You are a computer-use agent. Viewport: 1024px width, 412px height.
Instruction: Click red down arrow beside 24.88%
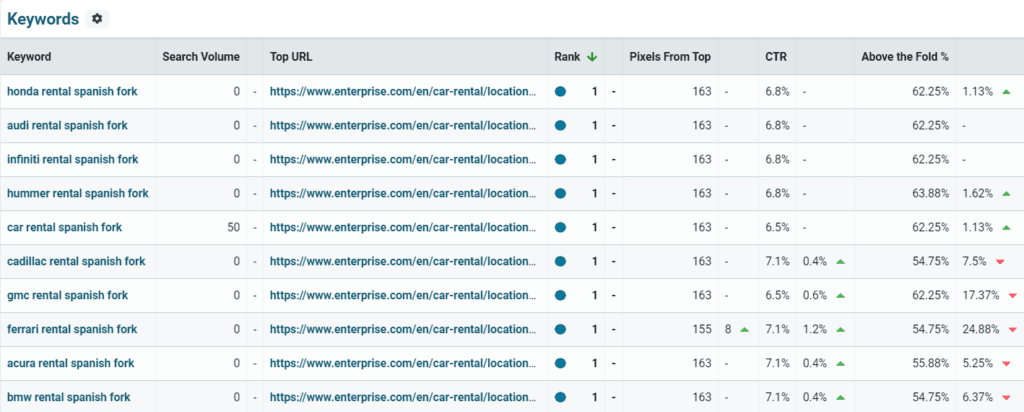click(x=1012, y=330)
